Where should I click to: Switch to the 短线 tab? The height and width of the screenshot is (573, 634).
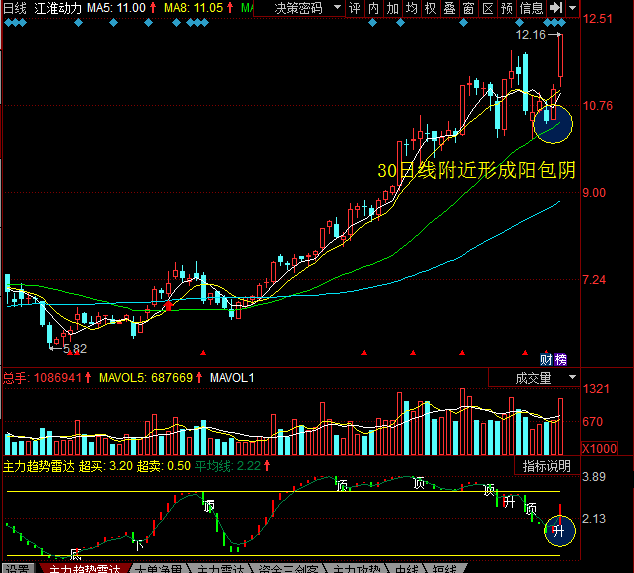point(445,569)
